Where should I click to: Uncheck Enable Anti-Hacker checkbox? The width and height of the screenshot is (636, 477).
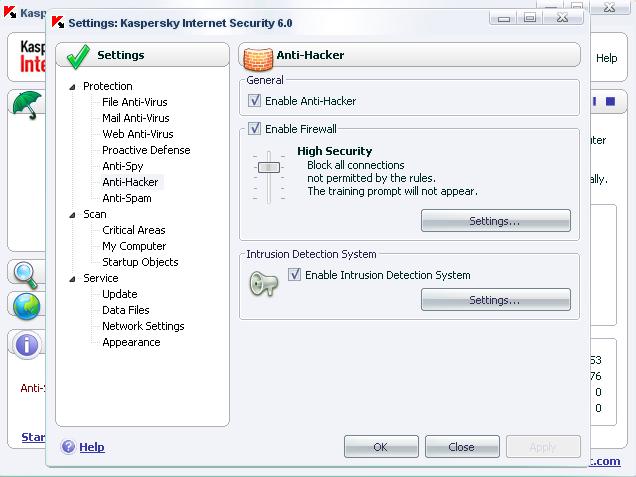tap(254, 101)
